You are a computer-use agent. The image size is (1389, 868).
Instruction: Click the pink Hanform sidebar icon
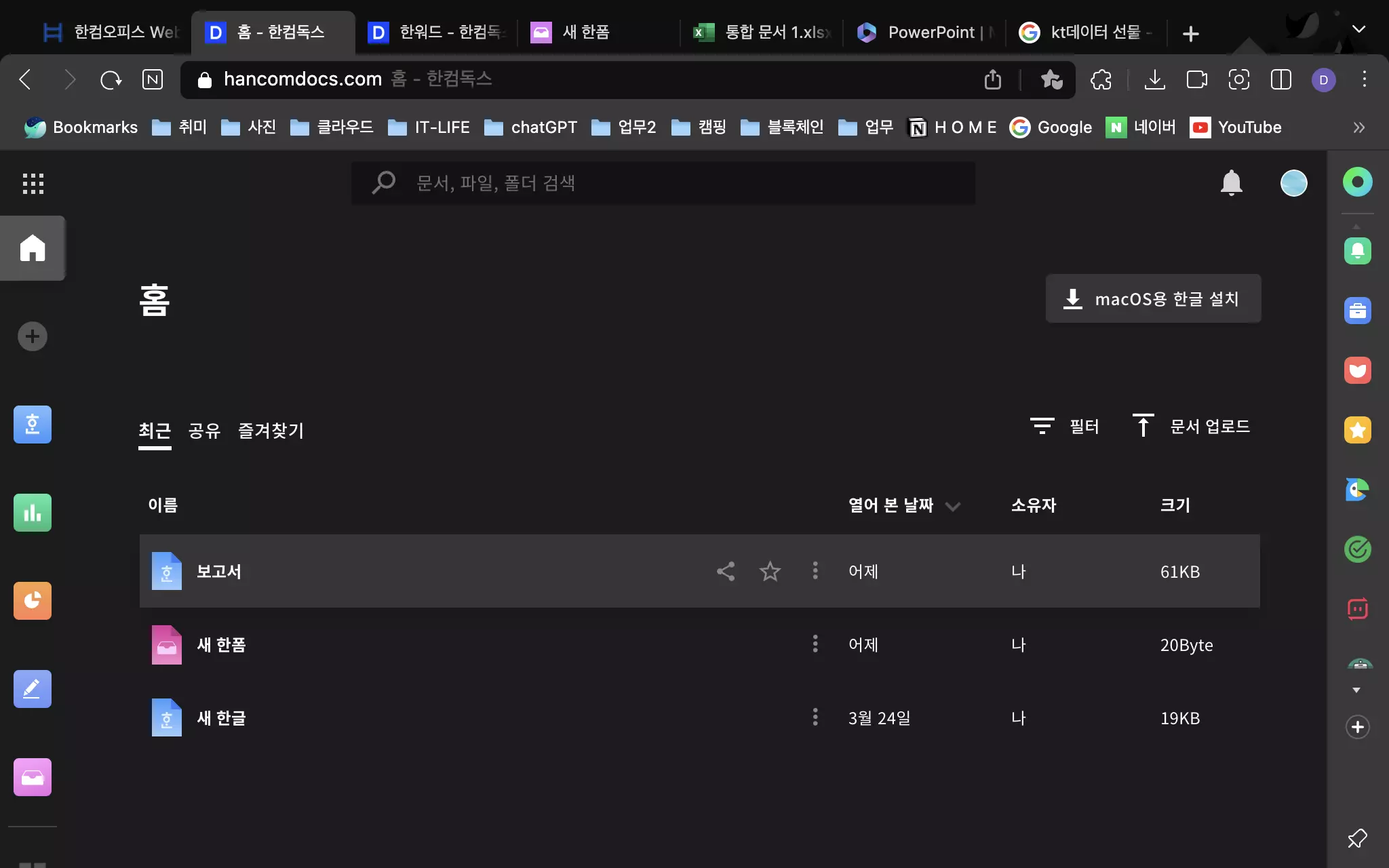[33, 777]
